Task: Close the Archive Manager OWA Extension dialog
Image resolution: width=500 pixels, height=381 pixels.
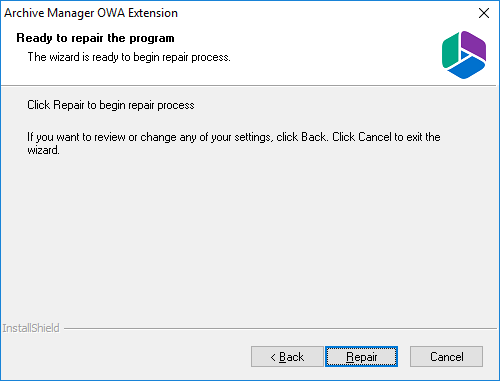Action: coord(484,13)
